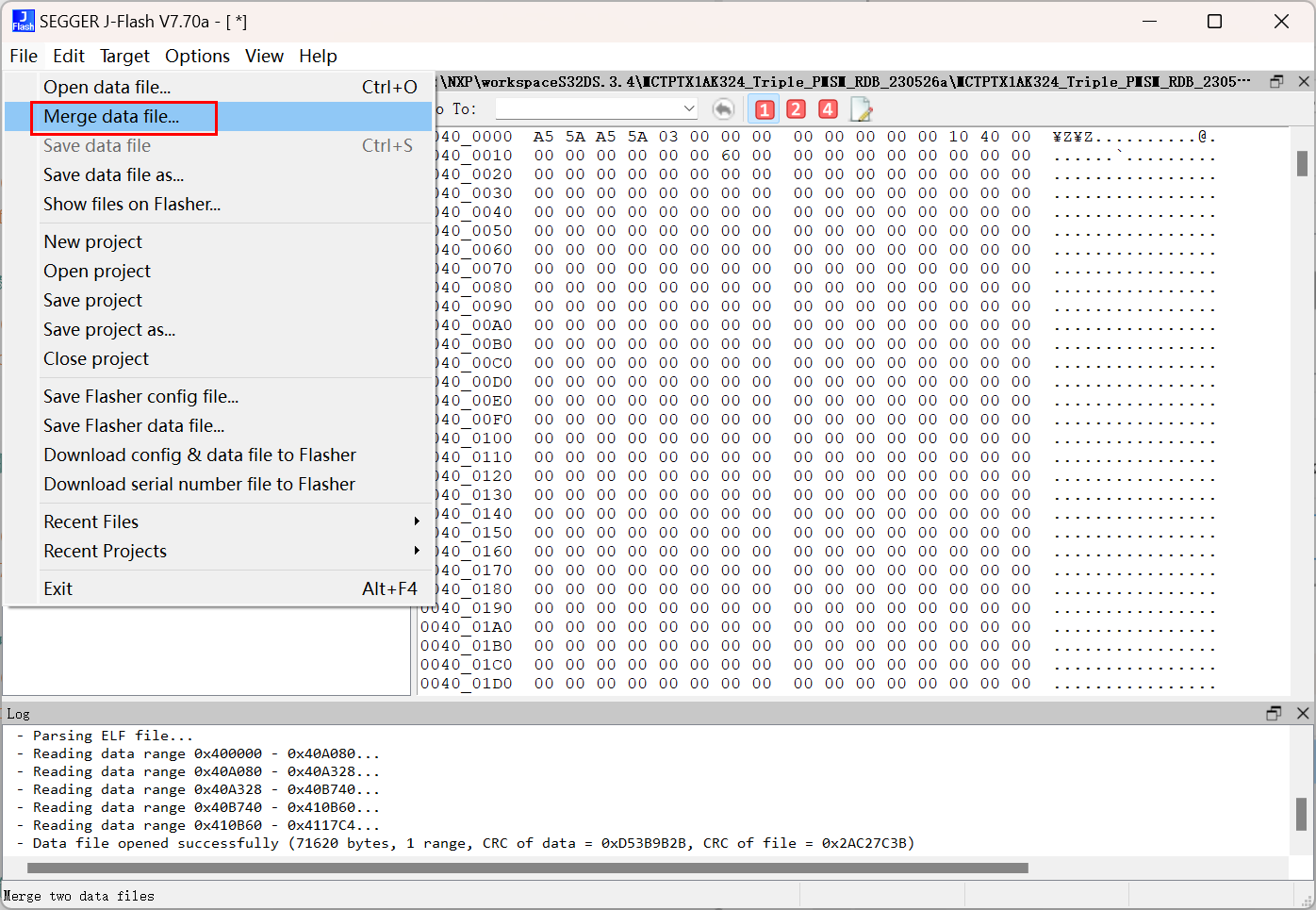The width and height of the screenshot is (1316, 910).
Task: Click the hex view vertical scrollbar thumb
Action: coord(1302,163)
